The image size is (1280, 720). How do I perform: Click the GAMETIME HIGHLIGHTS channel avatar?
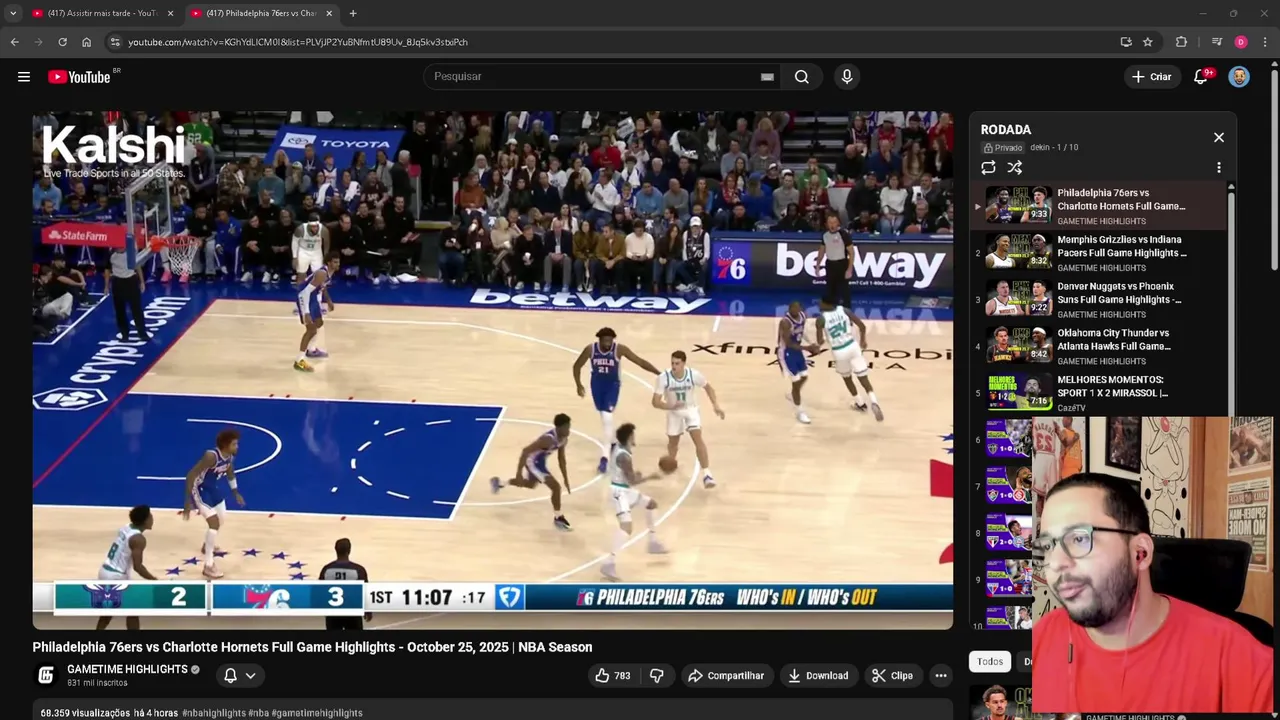coord(46,676)
